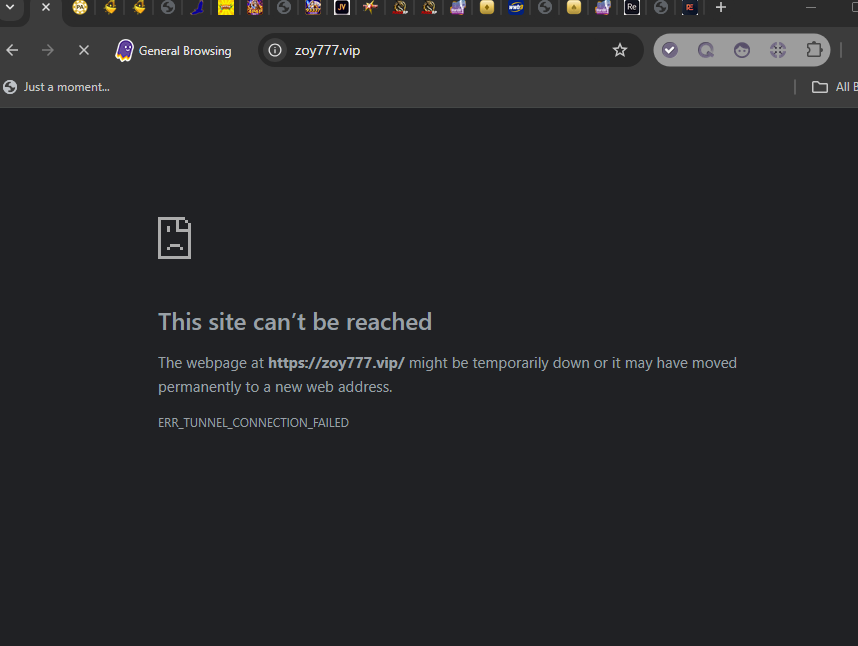Open the purple checkmark extension
Viewport: 858px width, 646px height.
point(670,50)
